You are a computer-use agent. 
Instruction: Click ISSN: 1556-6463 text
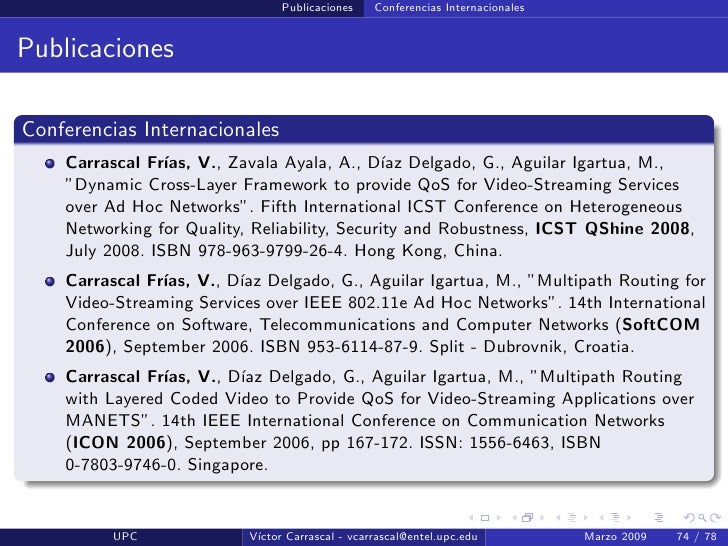[x=487, y=442]
